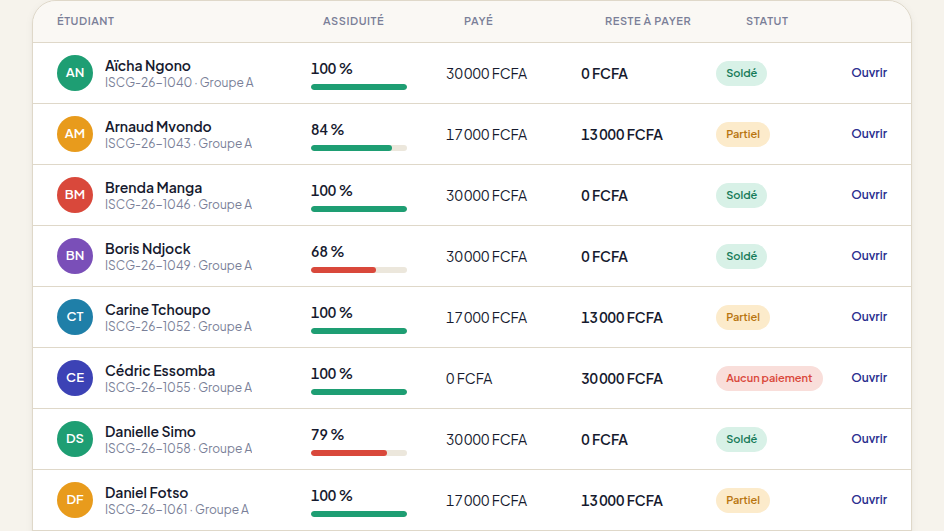Click the STATUT column header
The image size is (944, 531).
767,21
